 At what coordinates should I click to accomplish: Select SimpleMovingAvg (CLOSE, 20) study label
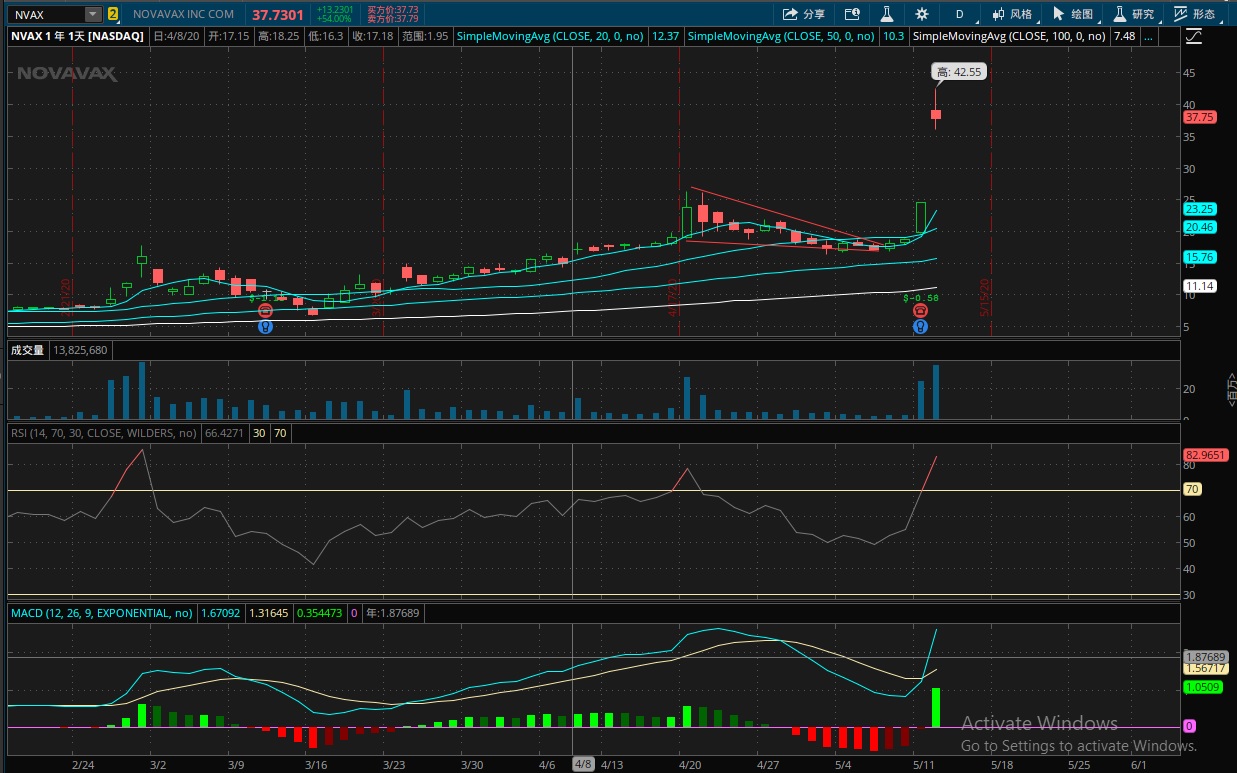point(551,35)
